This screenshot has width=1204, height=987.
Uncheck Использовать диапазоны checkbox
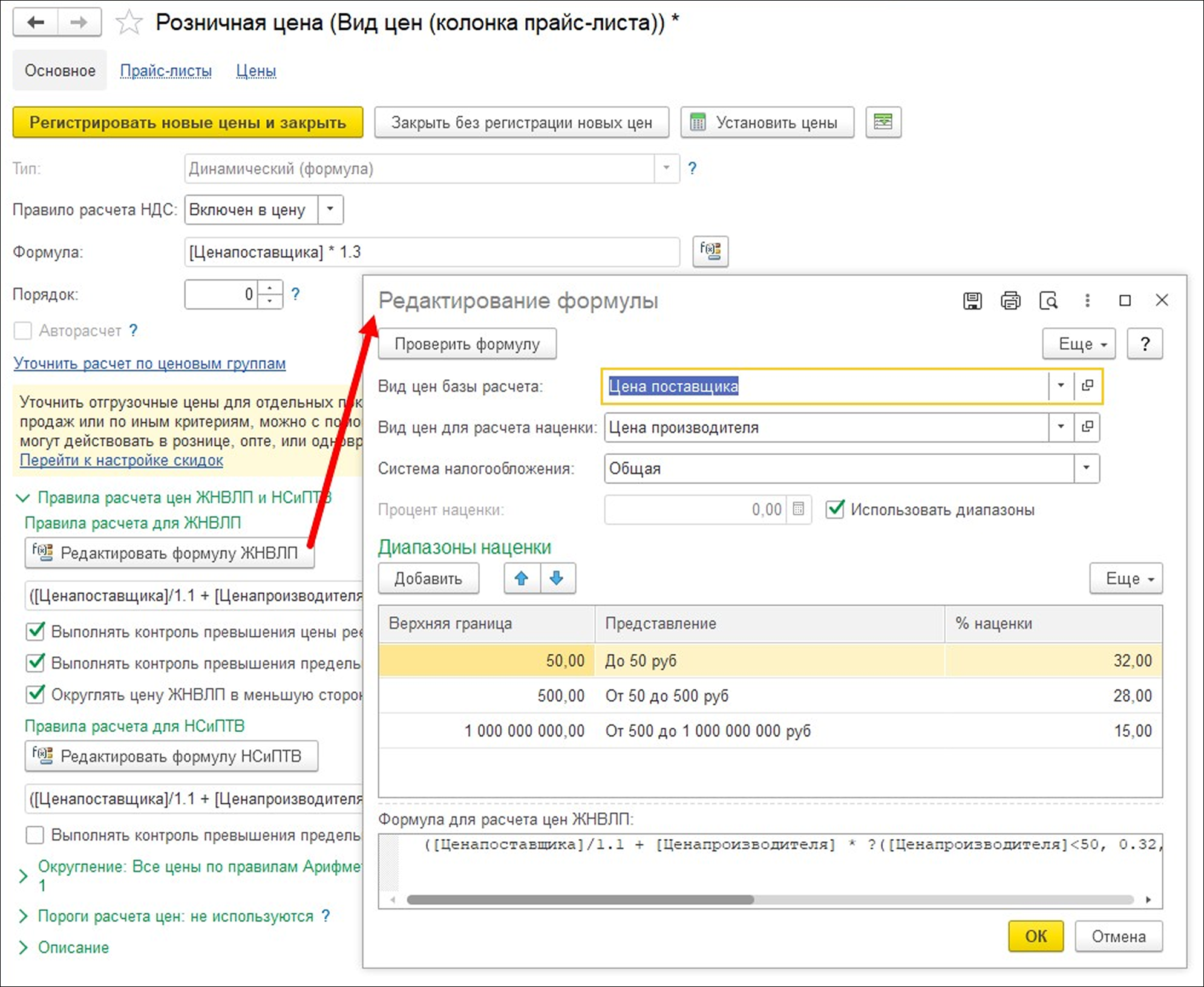(836, 509)
